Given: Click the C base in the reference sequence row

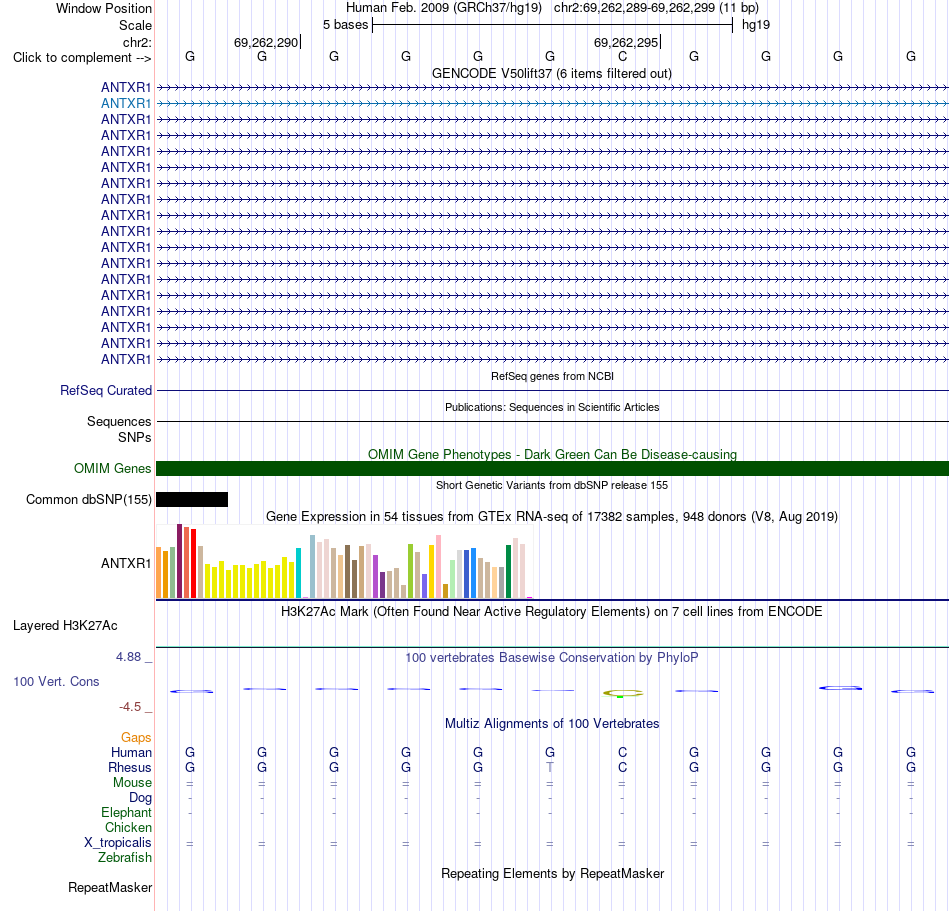Looking at the screenshot, I should 622,56.
